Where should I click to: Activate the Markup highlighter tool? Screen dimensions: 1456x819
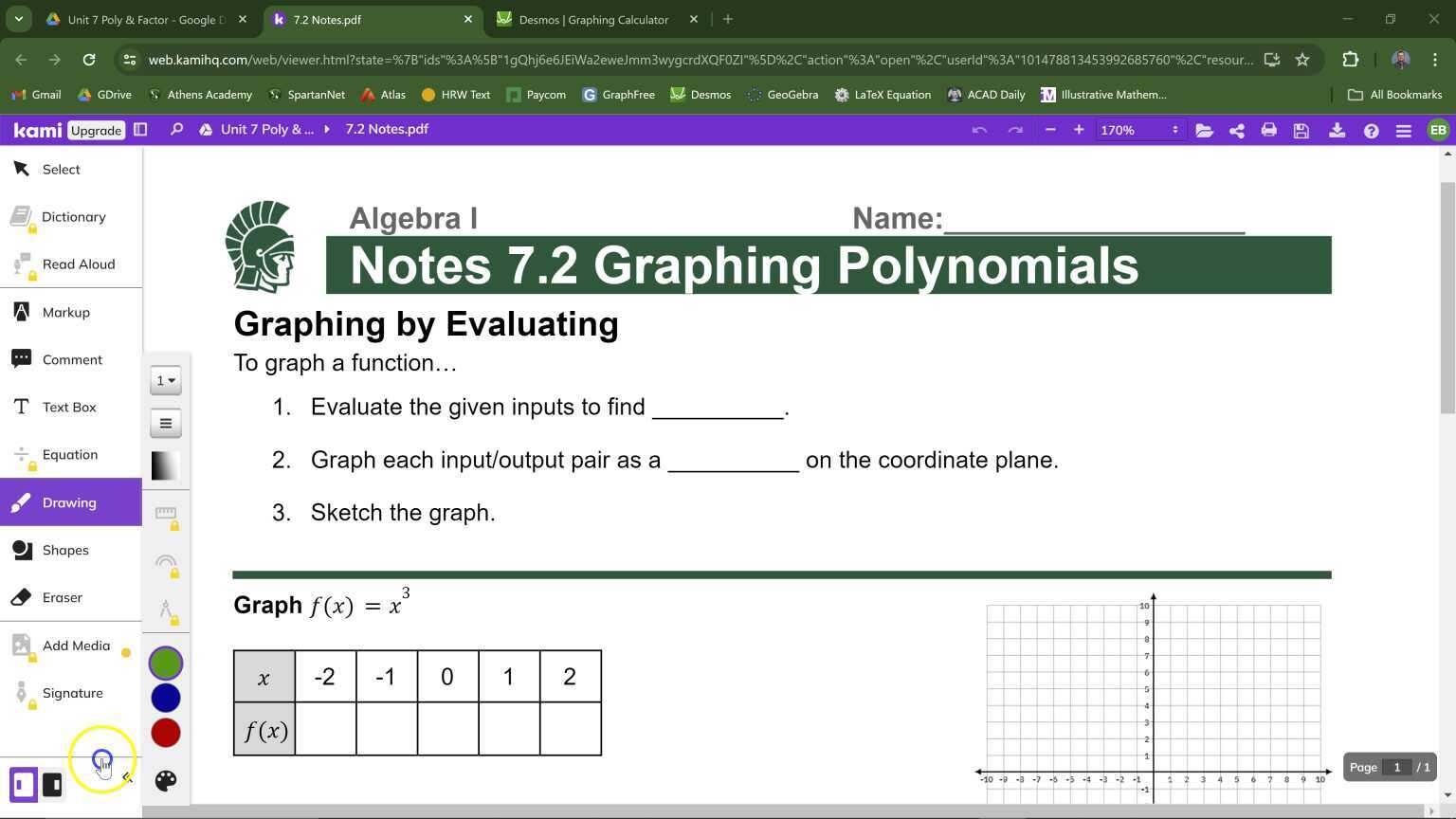click(x=65, y=312)
